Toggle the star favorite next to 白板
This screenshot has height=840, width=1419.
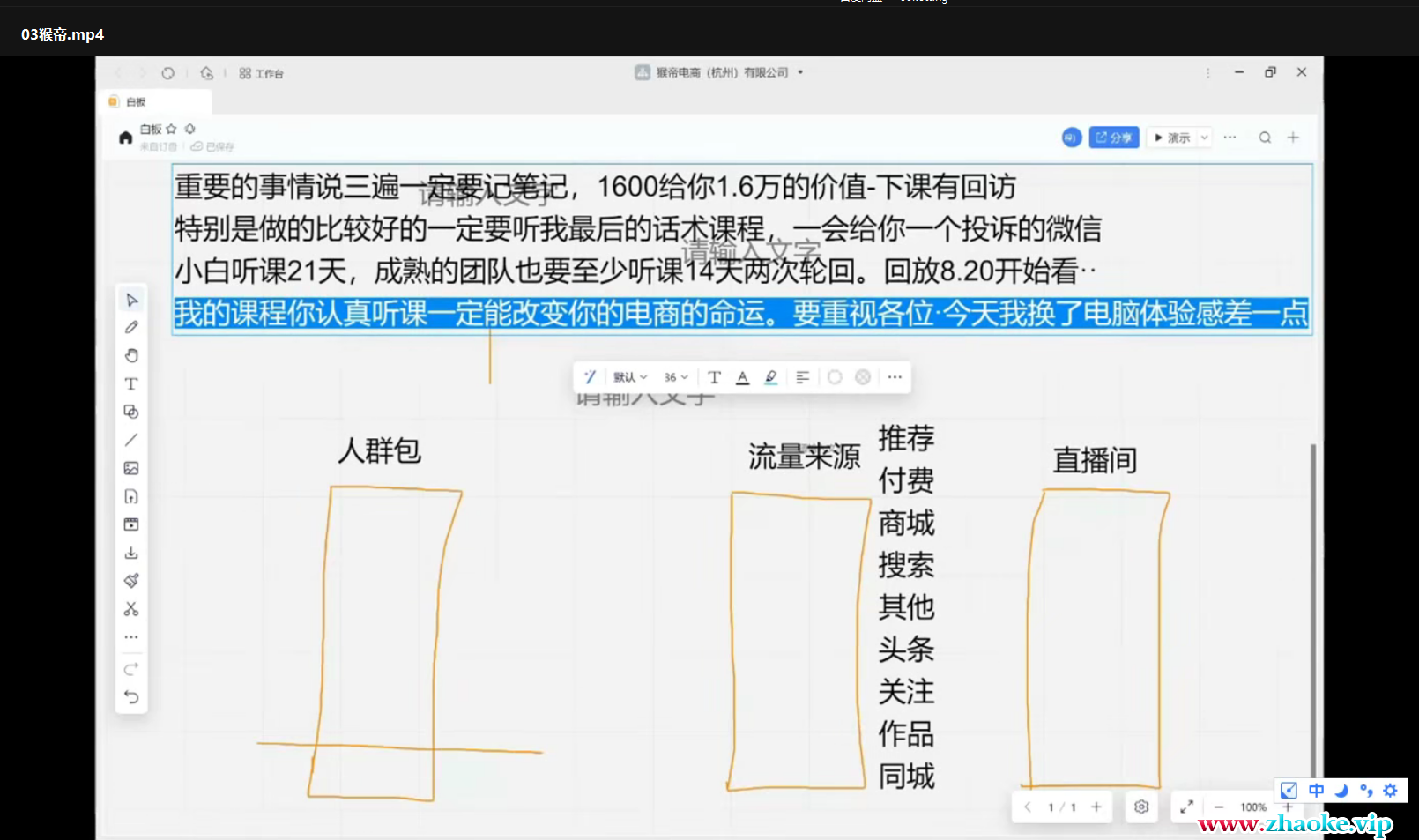coord(171,129)
